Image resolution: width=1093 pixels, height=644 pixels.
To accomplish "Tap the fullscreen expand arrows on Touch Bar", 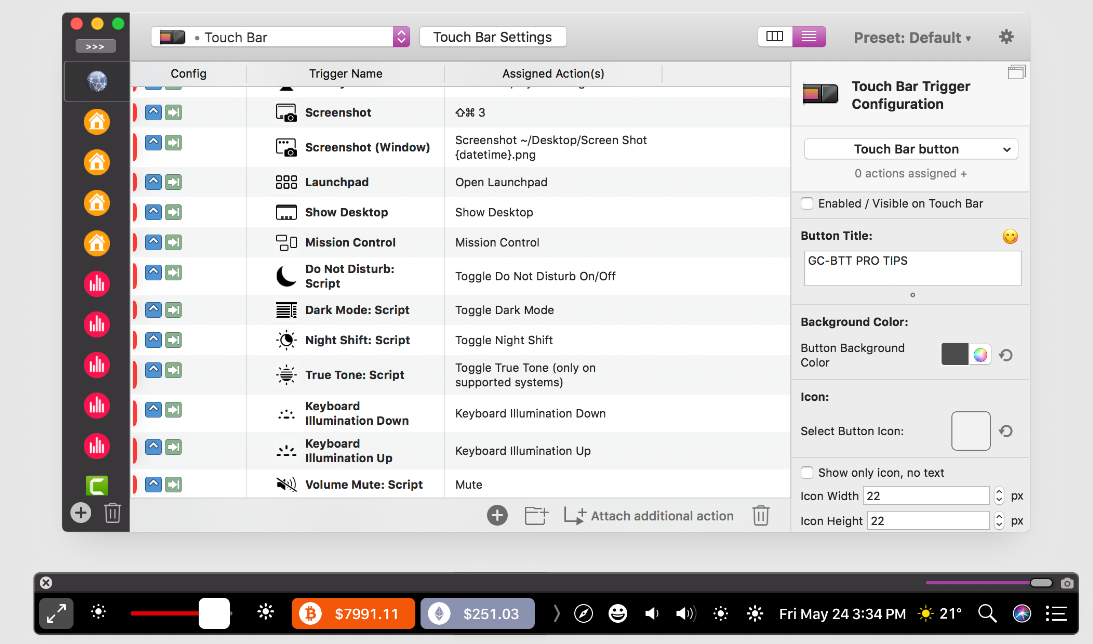I will [x=56, y=614].
